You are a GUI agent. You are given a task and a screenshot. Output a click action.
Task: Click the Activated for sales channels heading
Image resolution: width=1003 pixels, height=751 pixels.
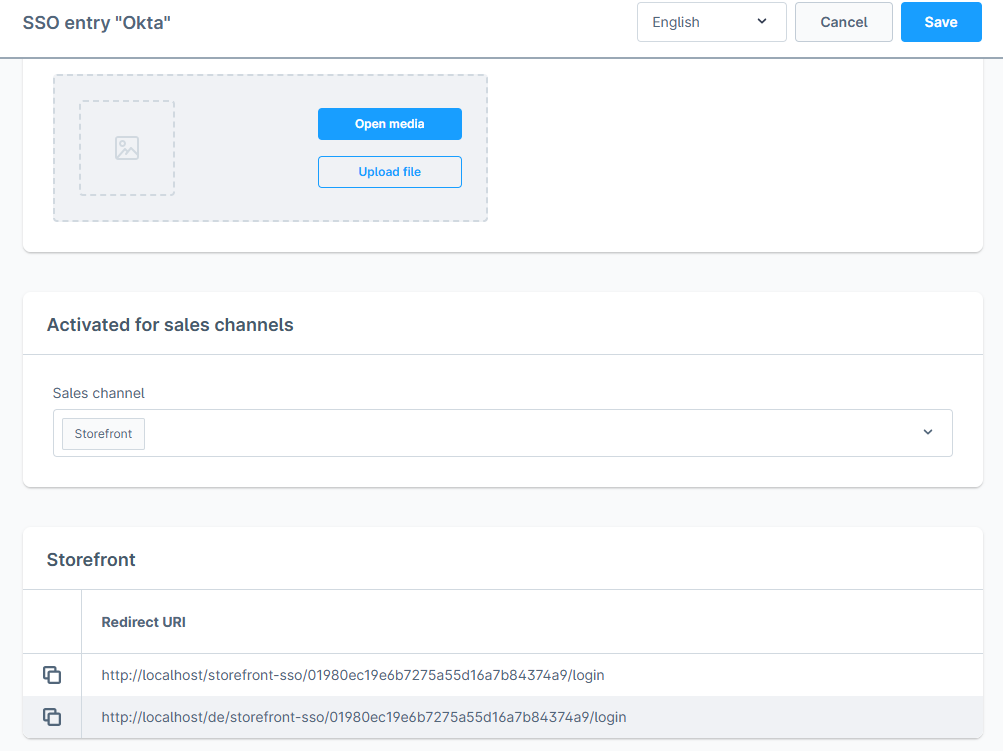[x=170, y=324]
